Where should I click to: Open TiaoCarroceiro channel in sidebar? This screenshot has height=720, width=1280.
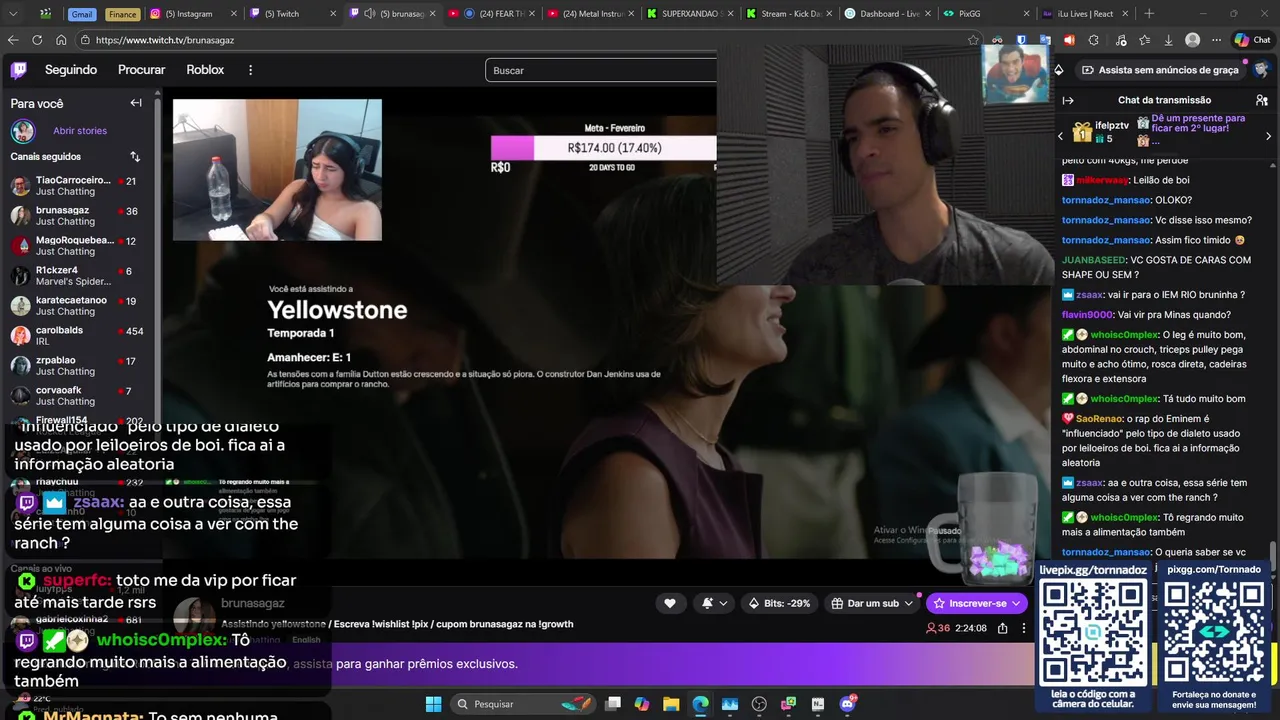(78, 186)
